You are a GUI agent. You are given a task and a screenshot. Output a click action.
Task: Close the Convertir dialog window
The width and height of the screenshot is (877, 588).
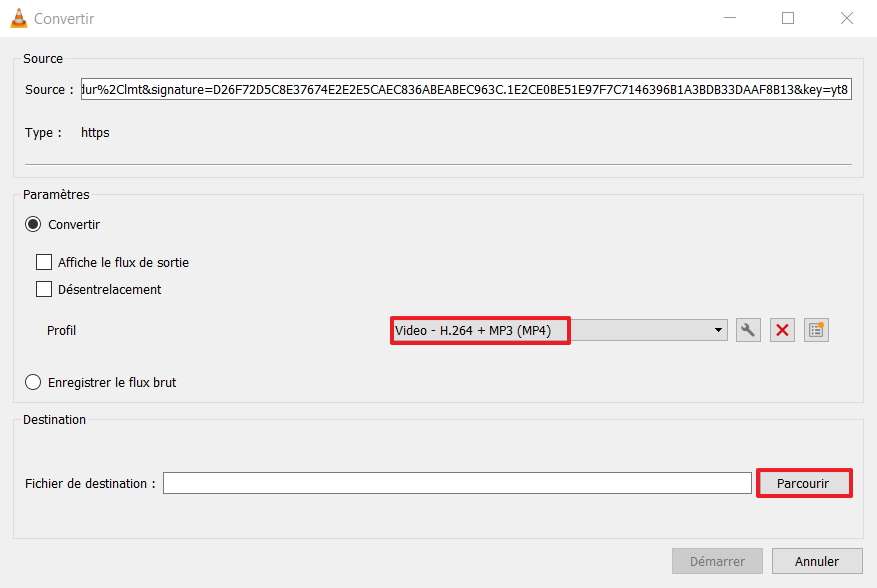click(847, 18)
